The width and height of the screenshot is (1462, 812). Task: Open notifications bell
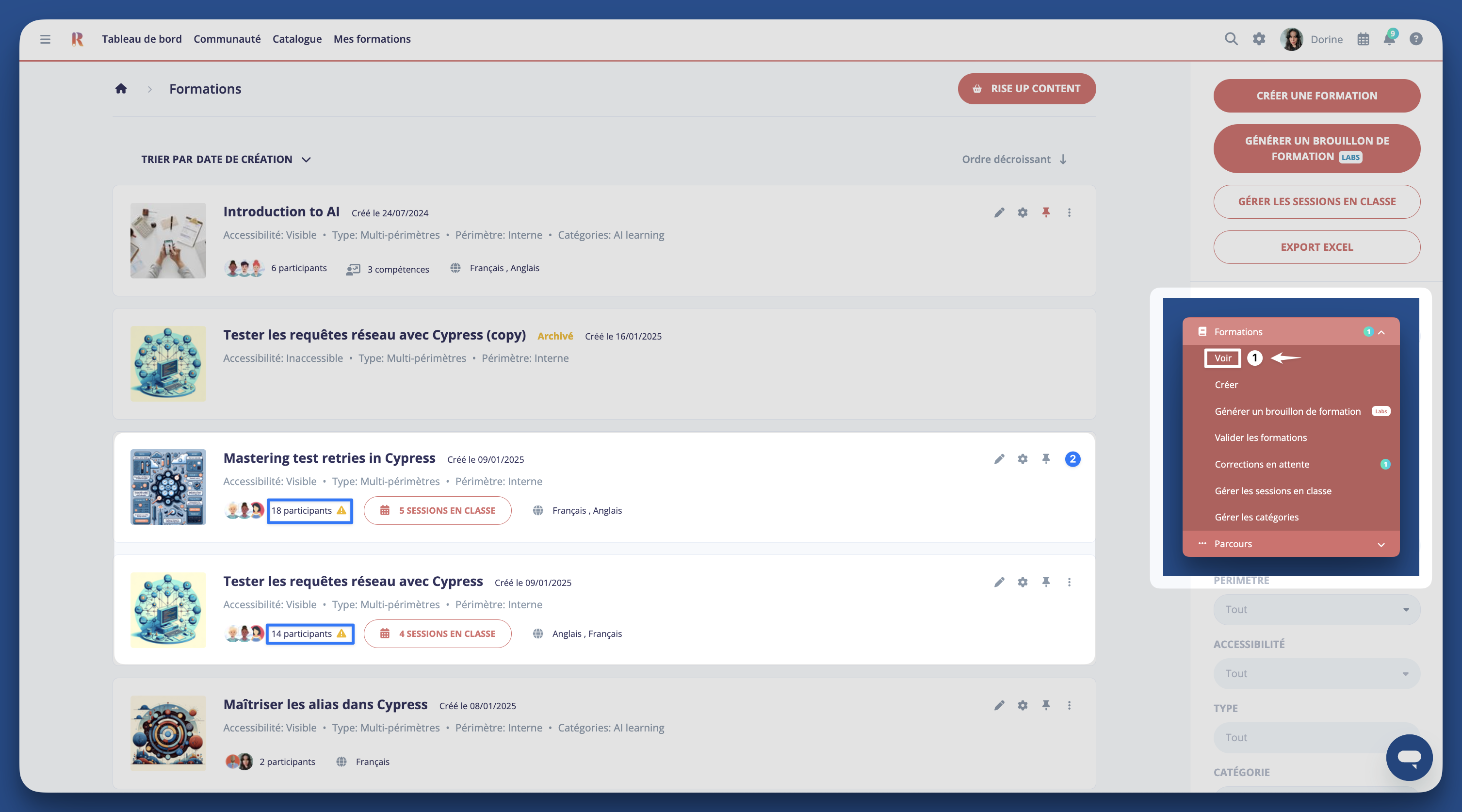coord(1389,39)
